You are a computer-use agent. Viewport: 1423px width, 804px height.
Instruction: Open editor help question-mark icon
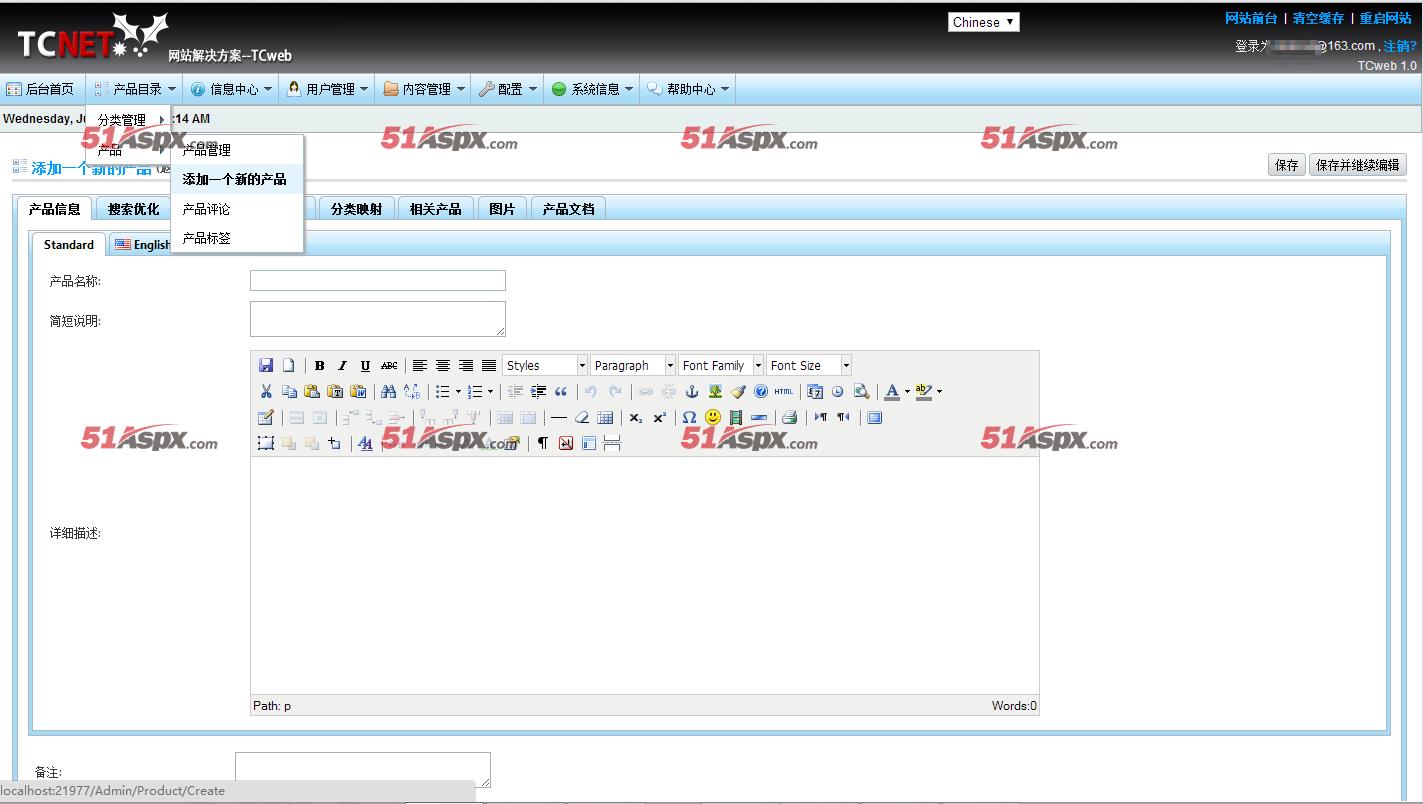click(x=761, y=391)
